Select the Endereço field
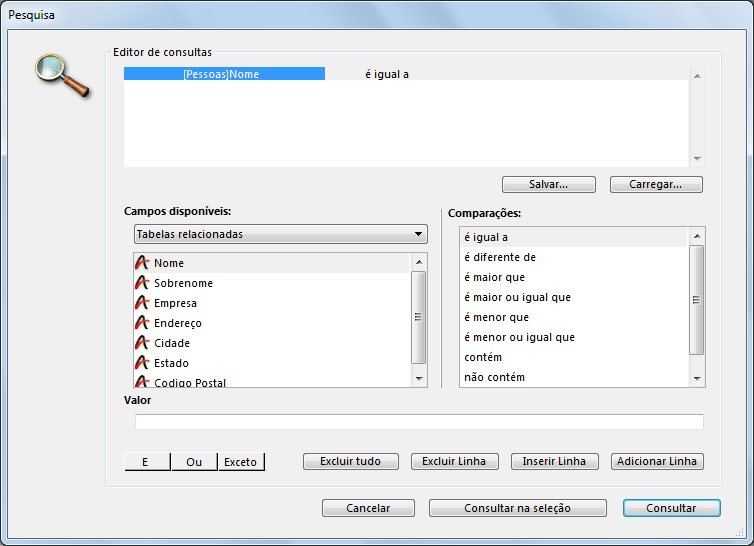Viewport: 754px width, 546px height. point(272,323)
